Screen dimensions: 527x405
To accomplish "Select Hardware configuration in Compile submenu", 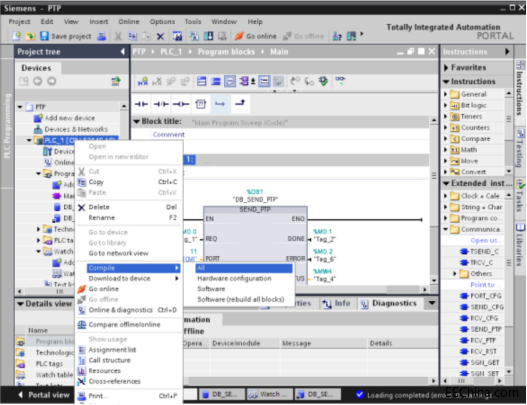I will (x=234, y=278).
